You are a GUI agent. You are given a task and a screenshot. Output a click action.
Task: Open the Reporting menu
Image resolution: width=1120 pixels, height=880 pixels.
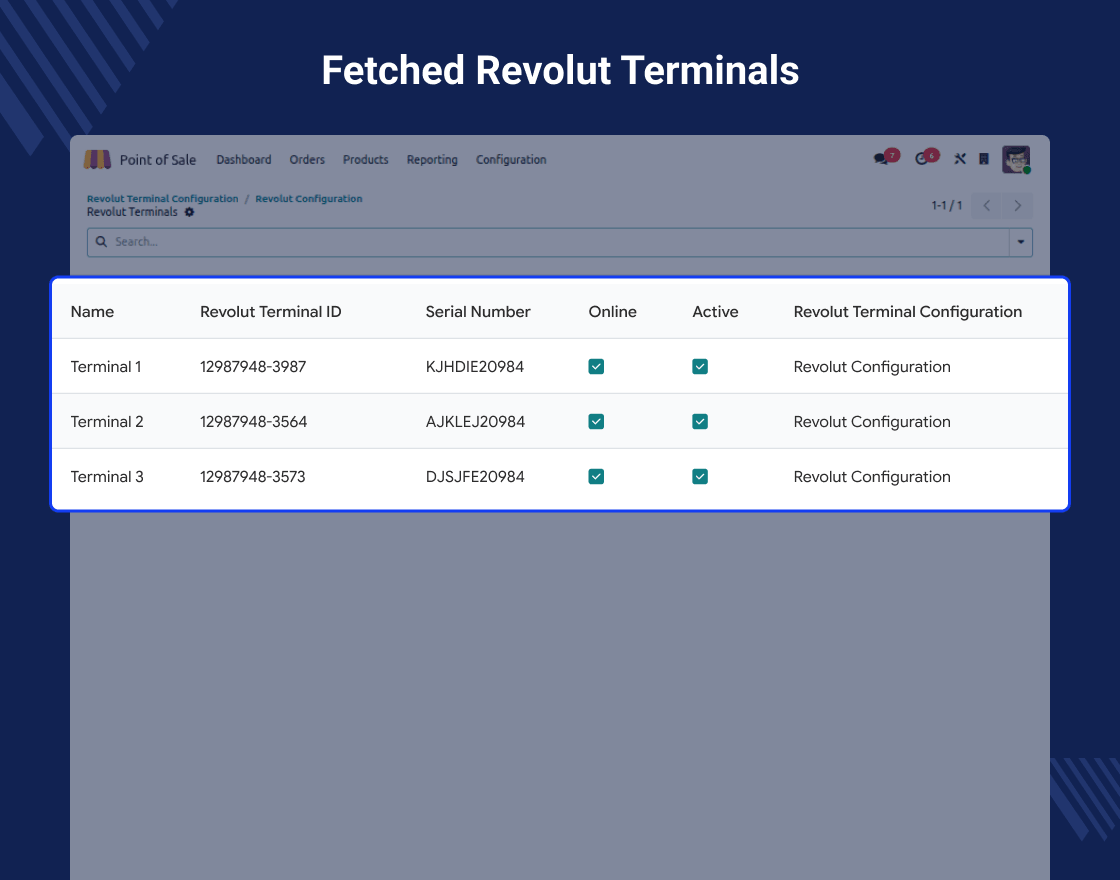click(x=432, y=159)
